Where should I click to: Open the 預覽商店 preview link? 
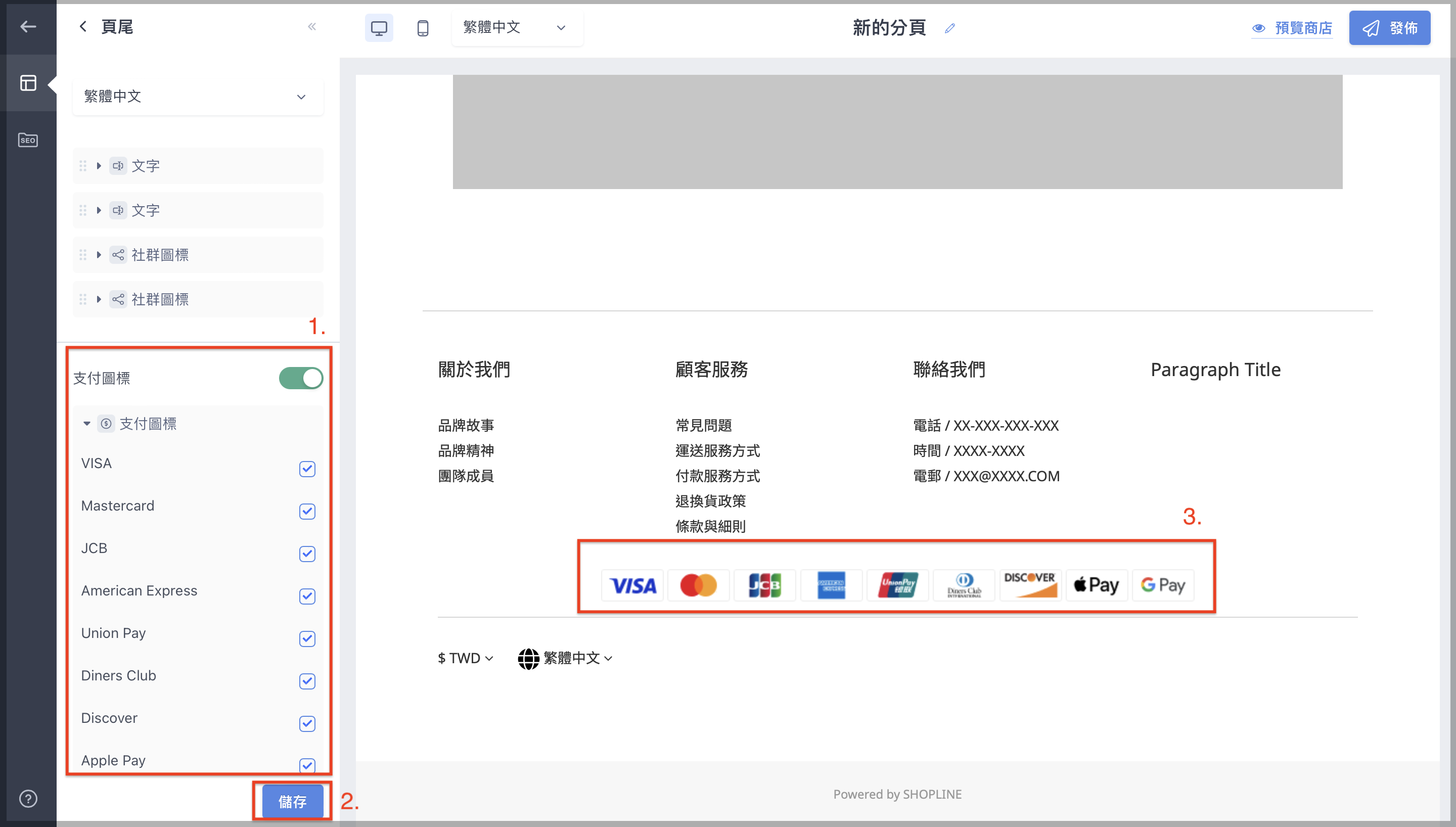1293,28
